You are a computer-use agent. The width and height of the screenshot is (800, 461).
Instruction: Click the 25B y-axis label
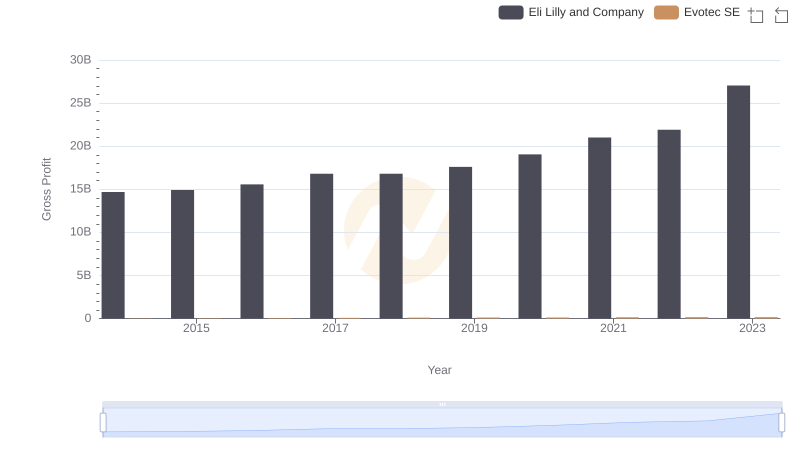tap(81, 103)
